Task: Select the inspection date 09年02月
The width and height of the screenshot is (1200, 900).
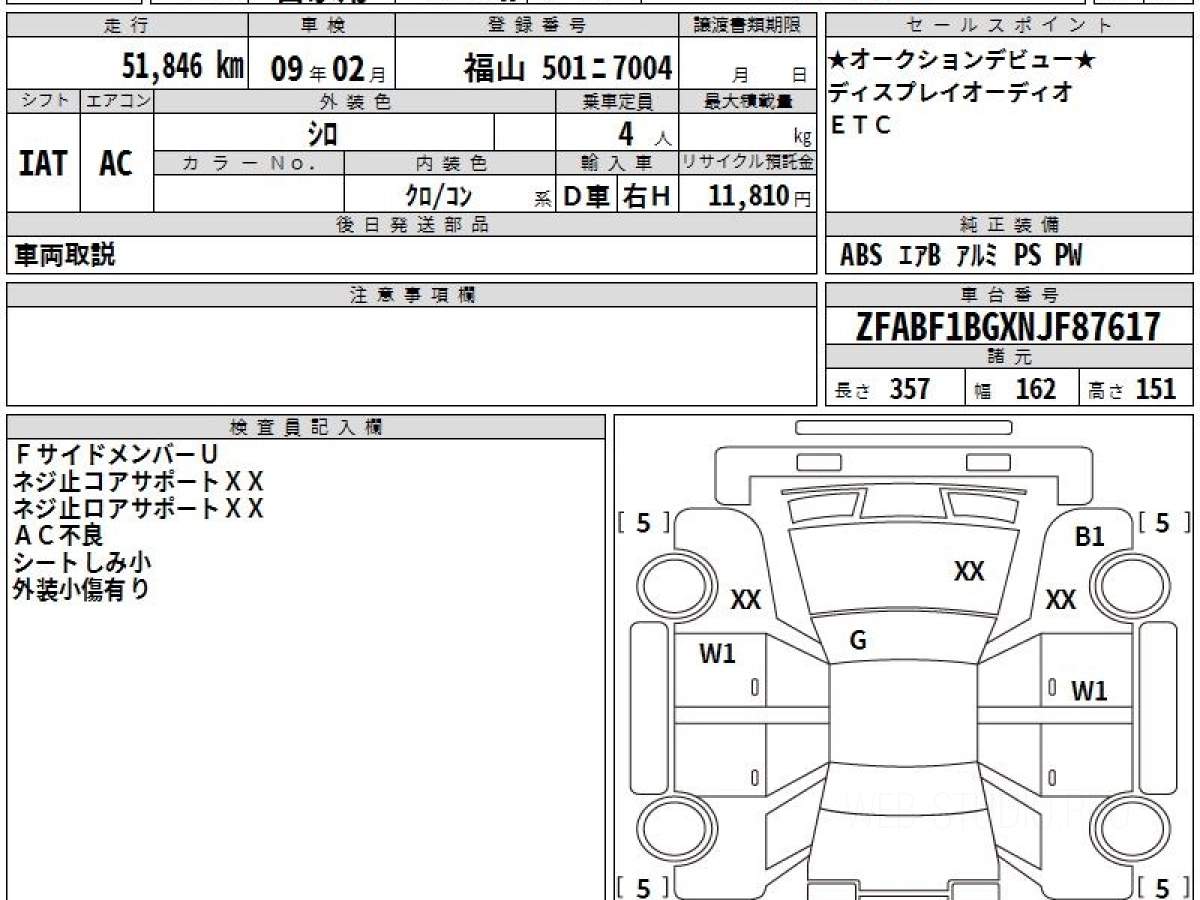Action: pyautogui.click(x=321, y=68)
